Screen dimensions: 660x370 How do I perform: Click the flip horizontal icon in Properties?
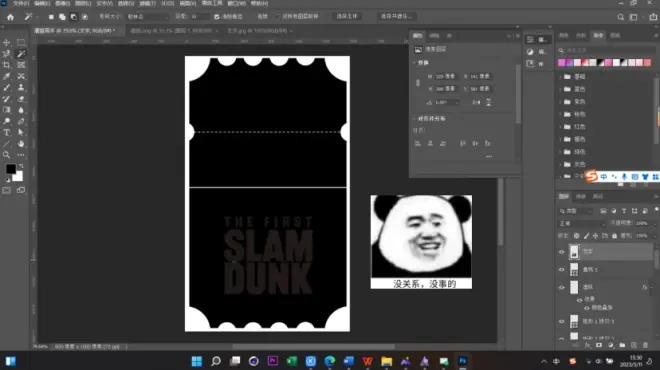pos(476,102)
